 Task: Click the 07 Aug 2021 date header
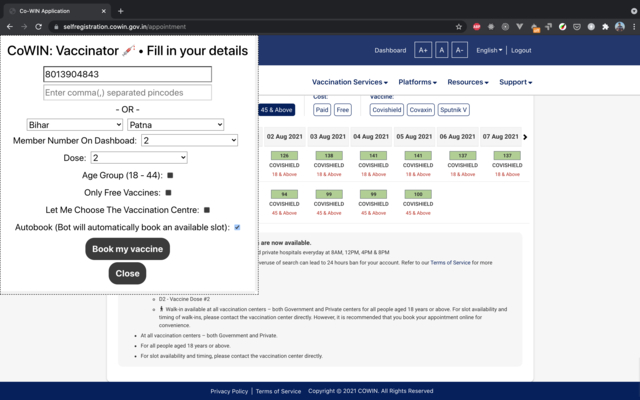coord(500,137)
